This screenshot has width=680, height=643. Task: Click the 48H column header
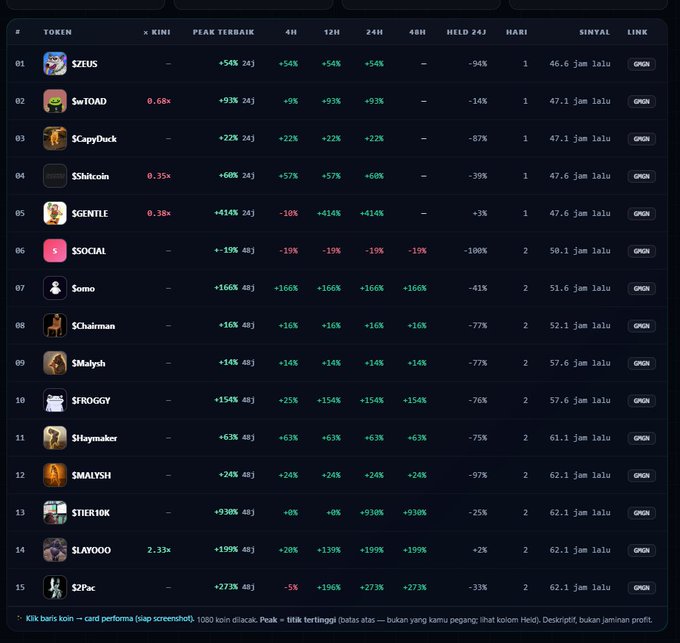point(417,32)
